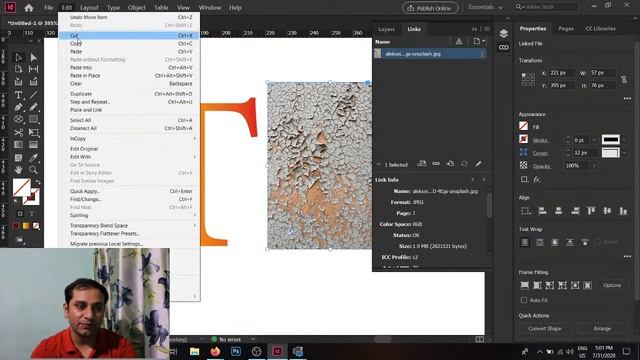Toggle constrain proportions link icon
The width and height of the screenshot is (640, 360).
click(624, 79)
